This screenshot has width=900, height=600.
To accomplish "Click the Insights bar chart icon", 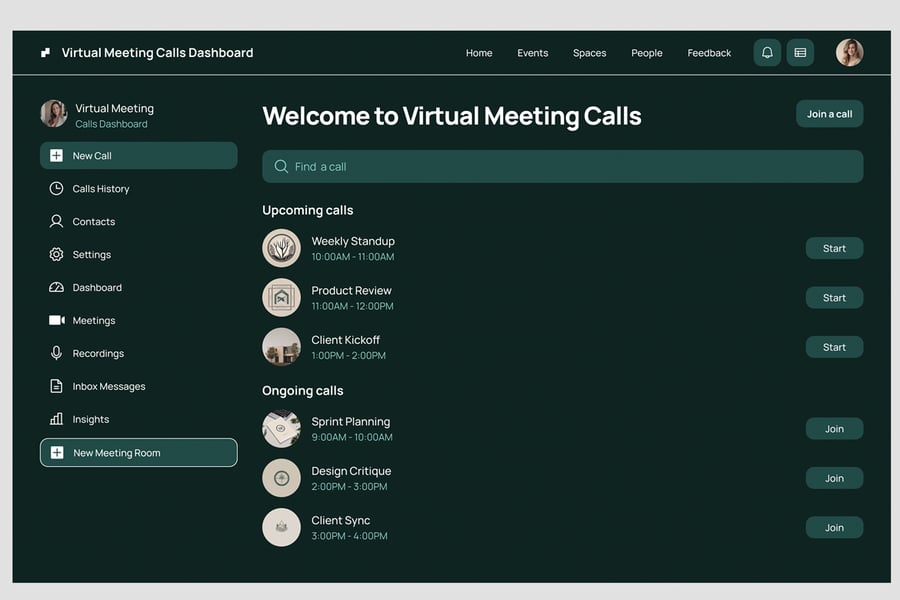I will (x=56, y=420).
